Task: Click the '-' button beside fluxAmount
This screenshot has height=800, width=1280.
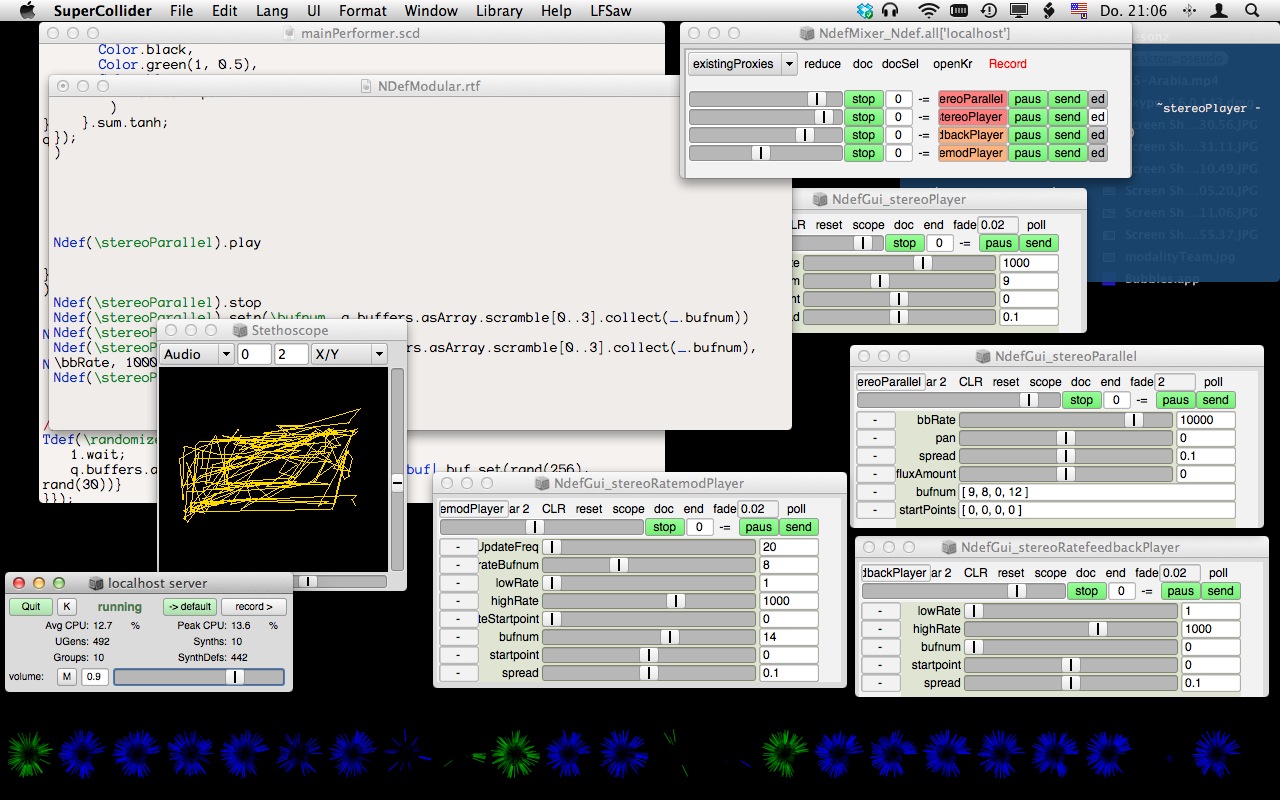Action: click(x=876, y=474)
